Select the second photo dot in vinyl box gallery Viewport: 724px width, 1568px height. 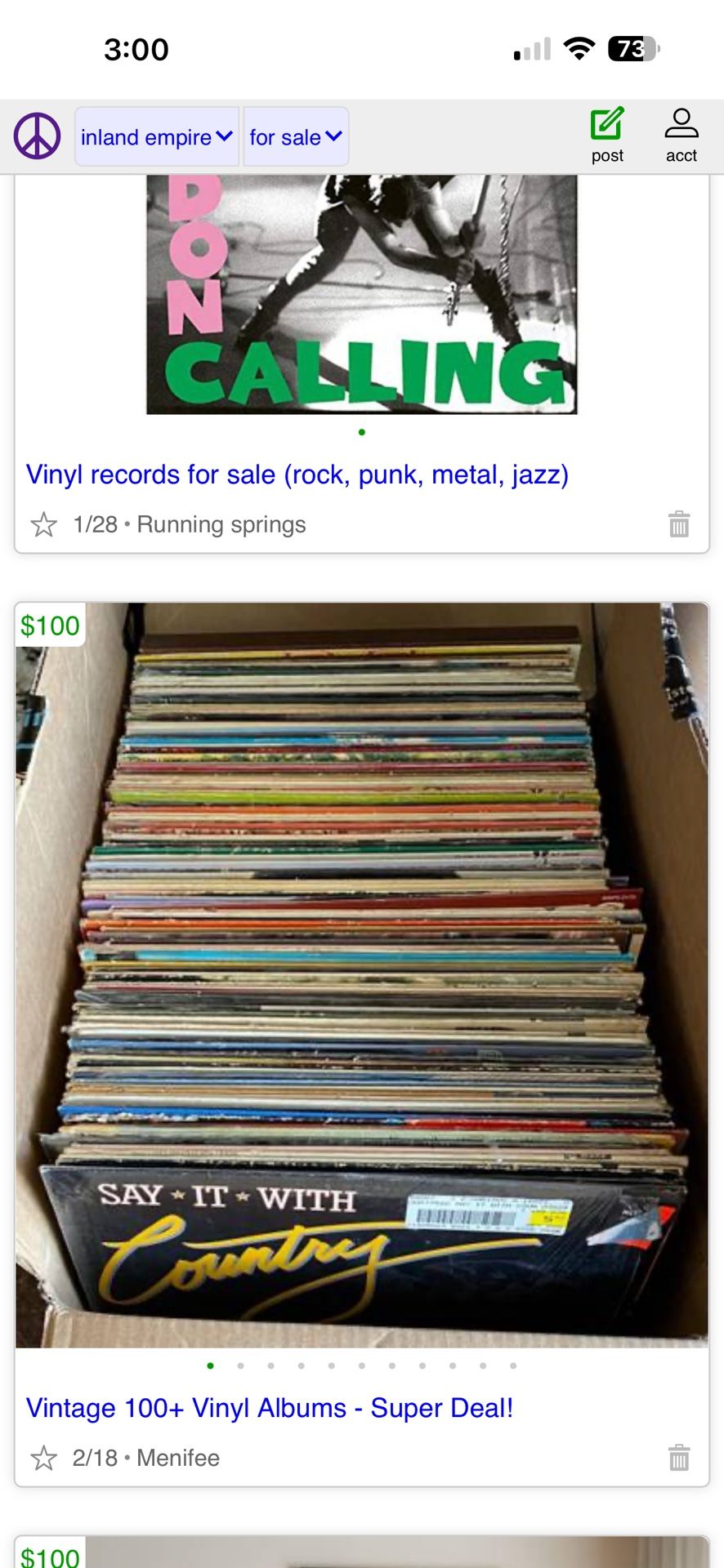click(x=240, y=1365)
